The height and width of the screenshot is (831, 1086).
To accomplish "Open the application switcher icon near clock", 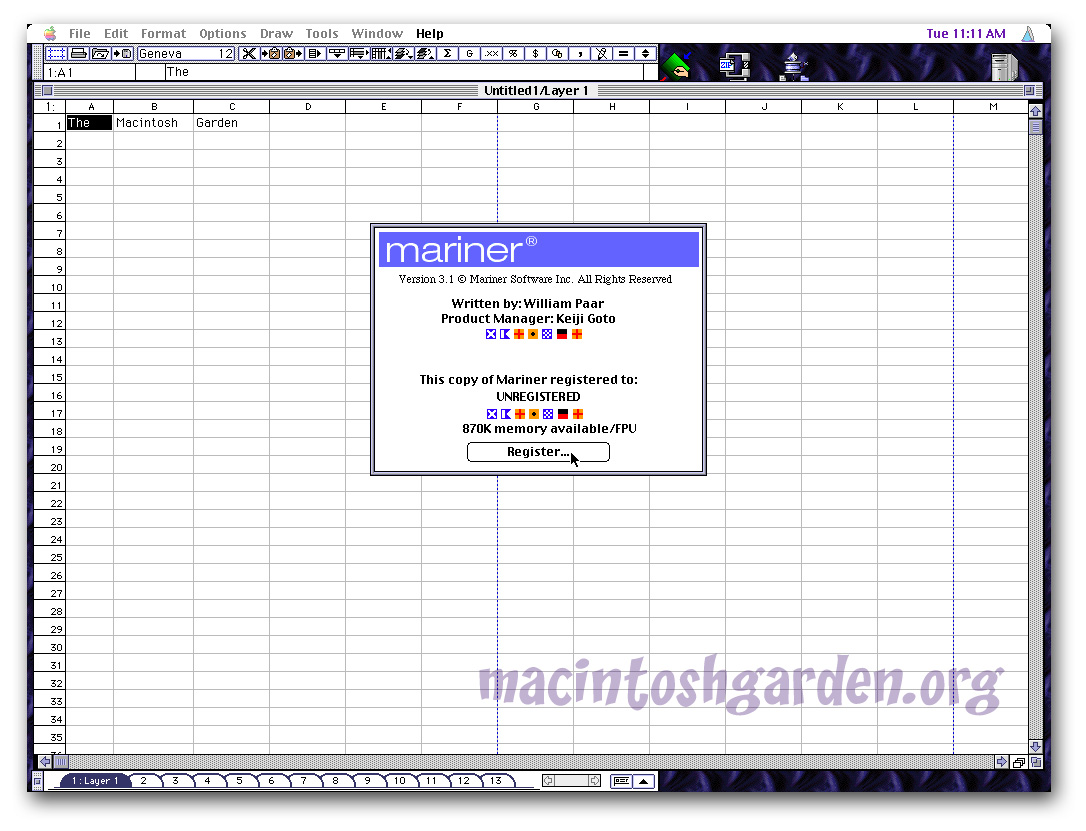I will click(1029, 33).
